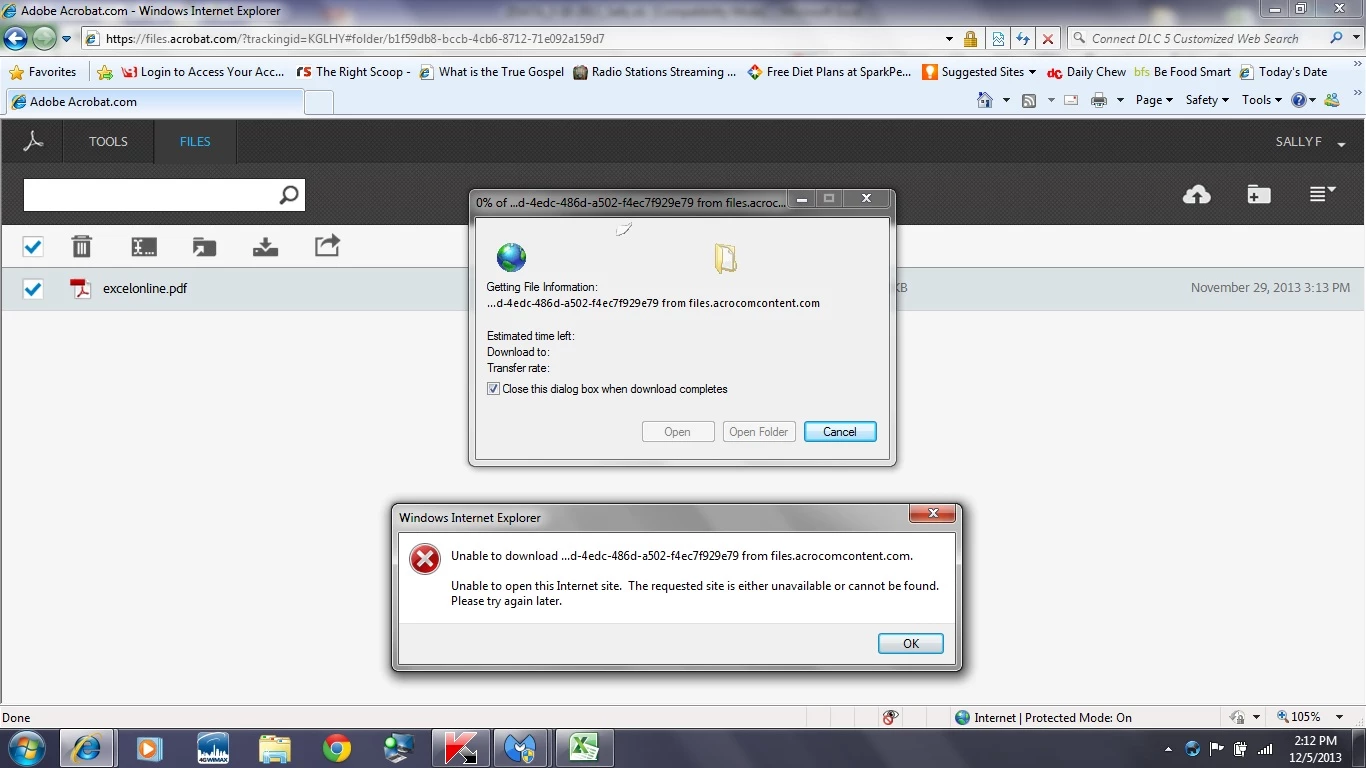Click the security lock icon
The height and width of the screenshot is (768, 1366).
pos(970,39)
